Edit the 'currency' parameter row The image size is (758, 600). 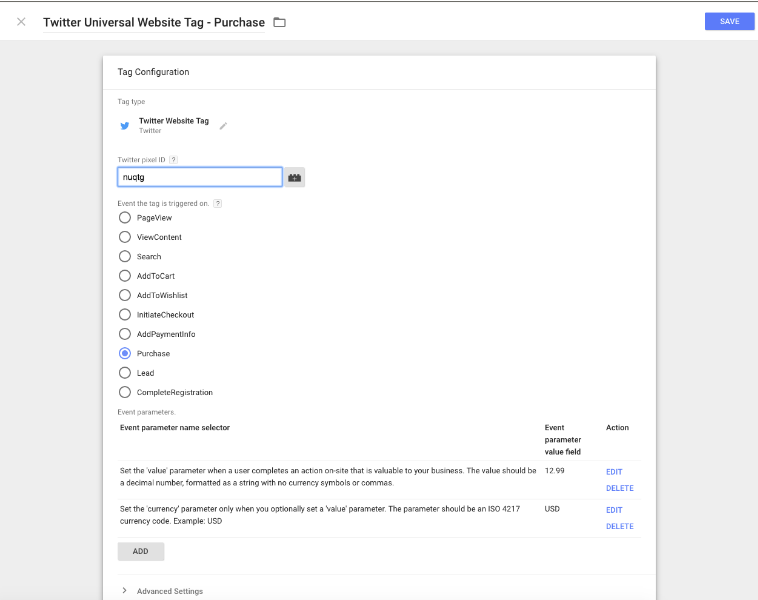point(613,509)
